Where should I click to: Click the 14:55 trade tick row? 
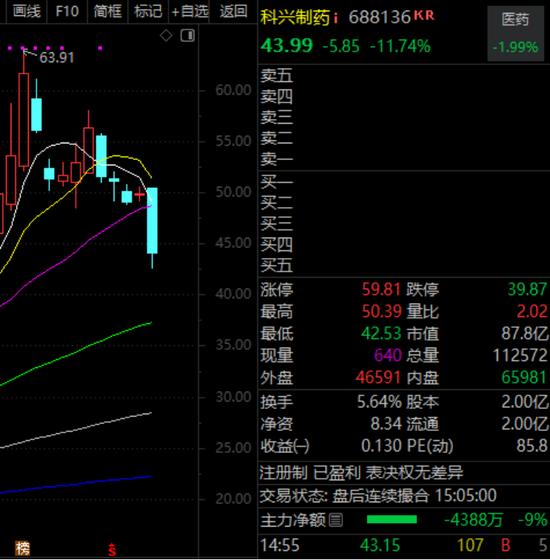coord(404,545)
